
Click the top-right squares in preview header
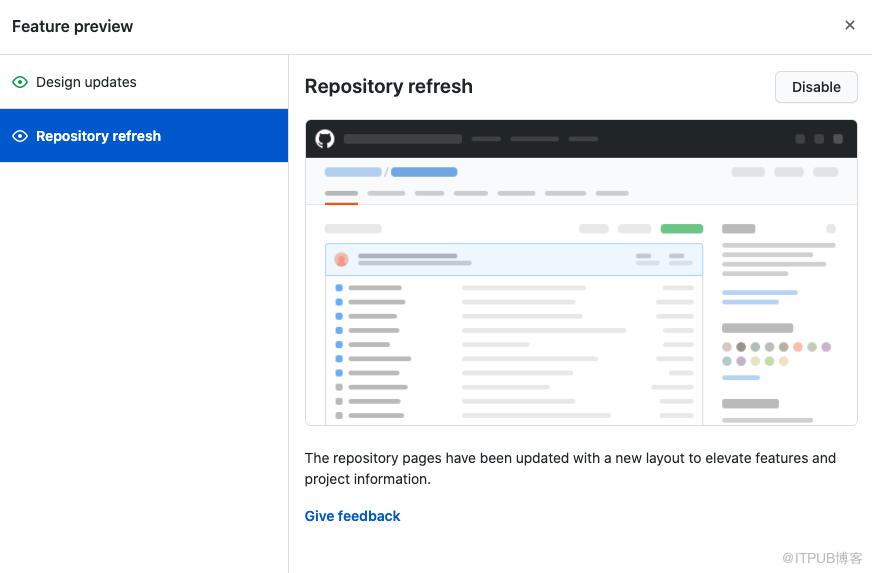[819, 139]
